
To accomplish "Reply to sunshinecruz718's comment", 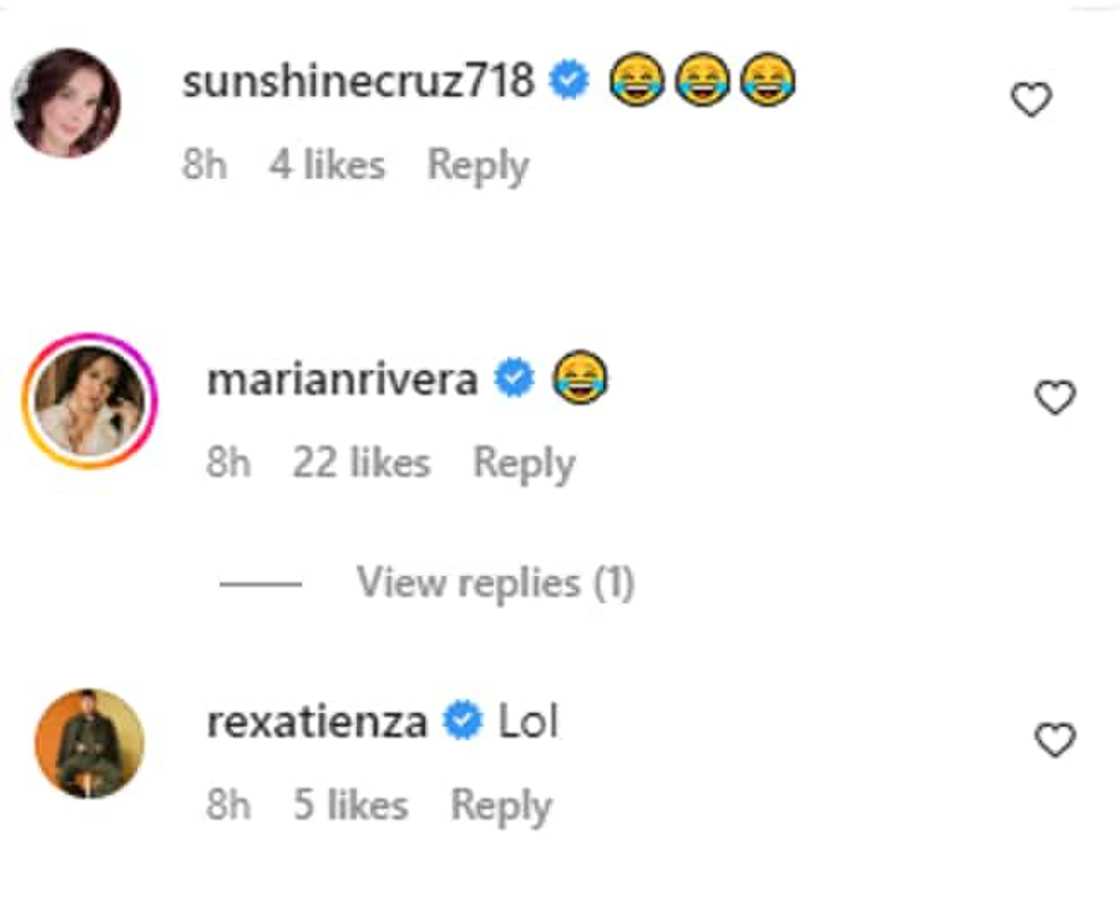I will 478,165.
